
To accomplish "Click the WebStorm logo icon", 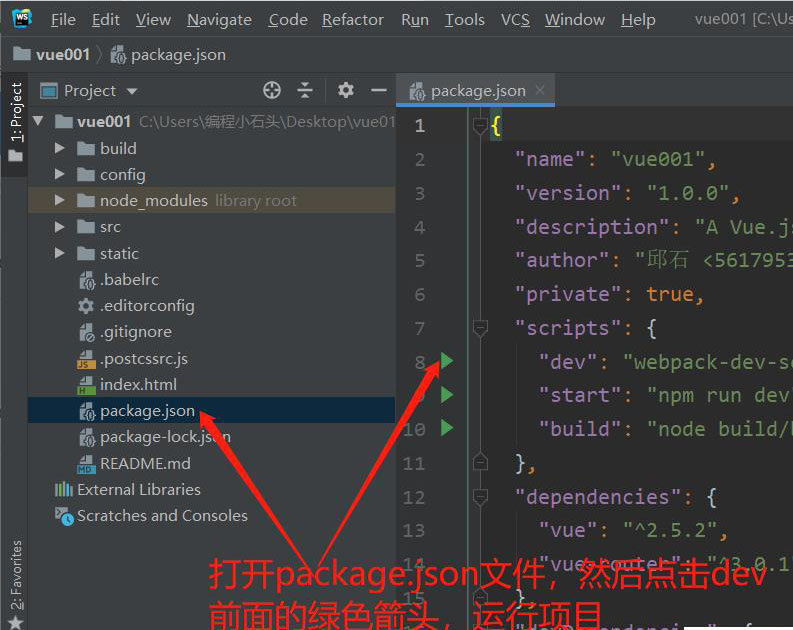I will 22,19.
